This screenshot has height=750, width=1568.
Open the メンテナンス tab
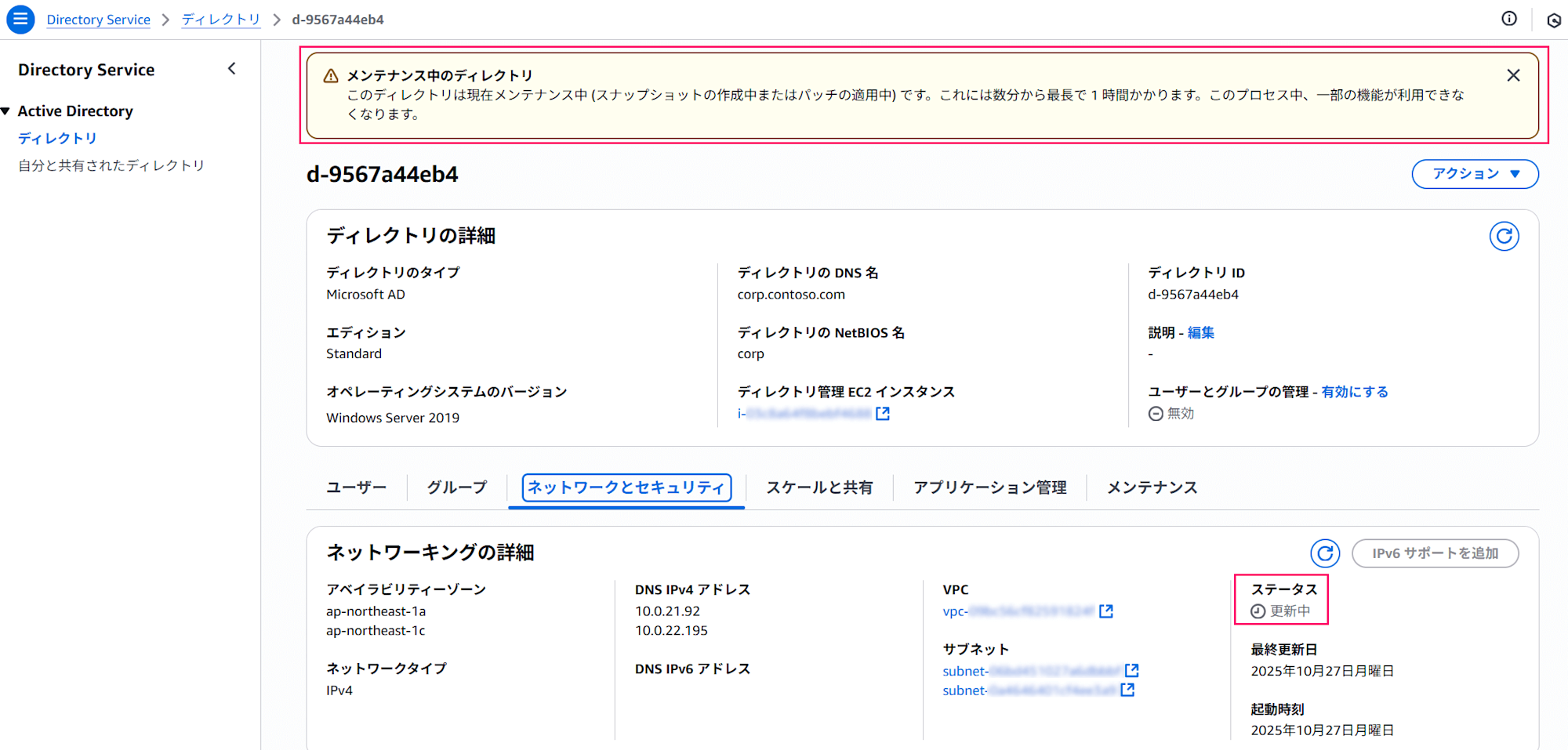[x=1152, y=487]
